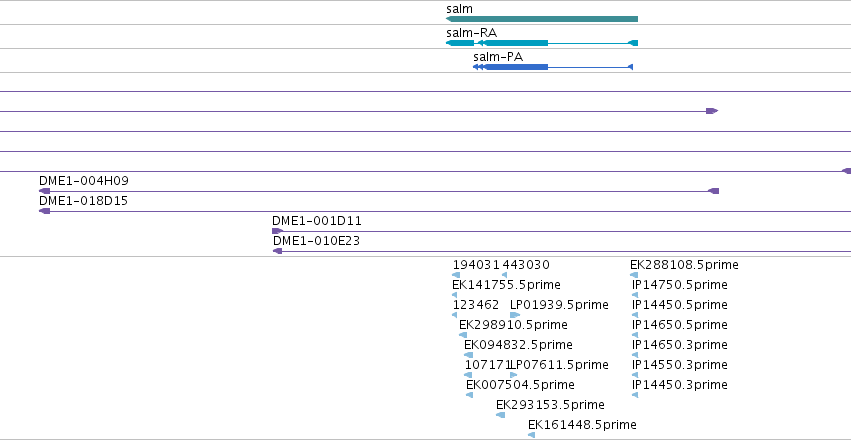Viewport: 851px width, 440px height.
Task: Select the salm-PA protein-coding feature
Action: pos(552,67)
